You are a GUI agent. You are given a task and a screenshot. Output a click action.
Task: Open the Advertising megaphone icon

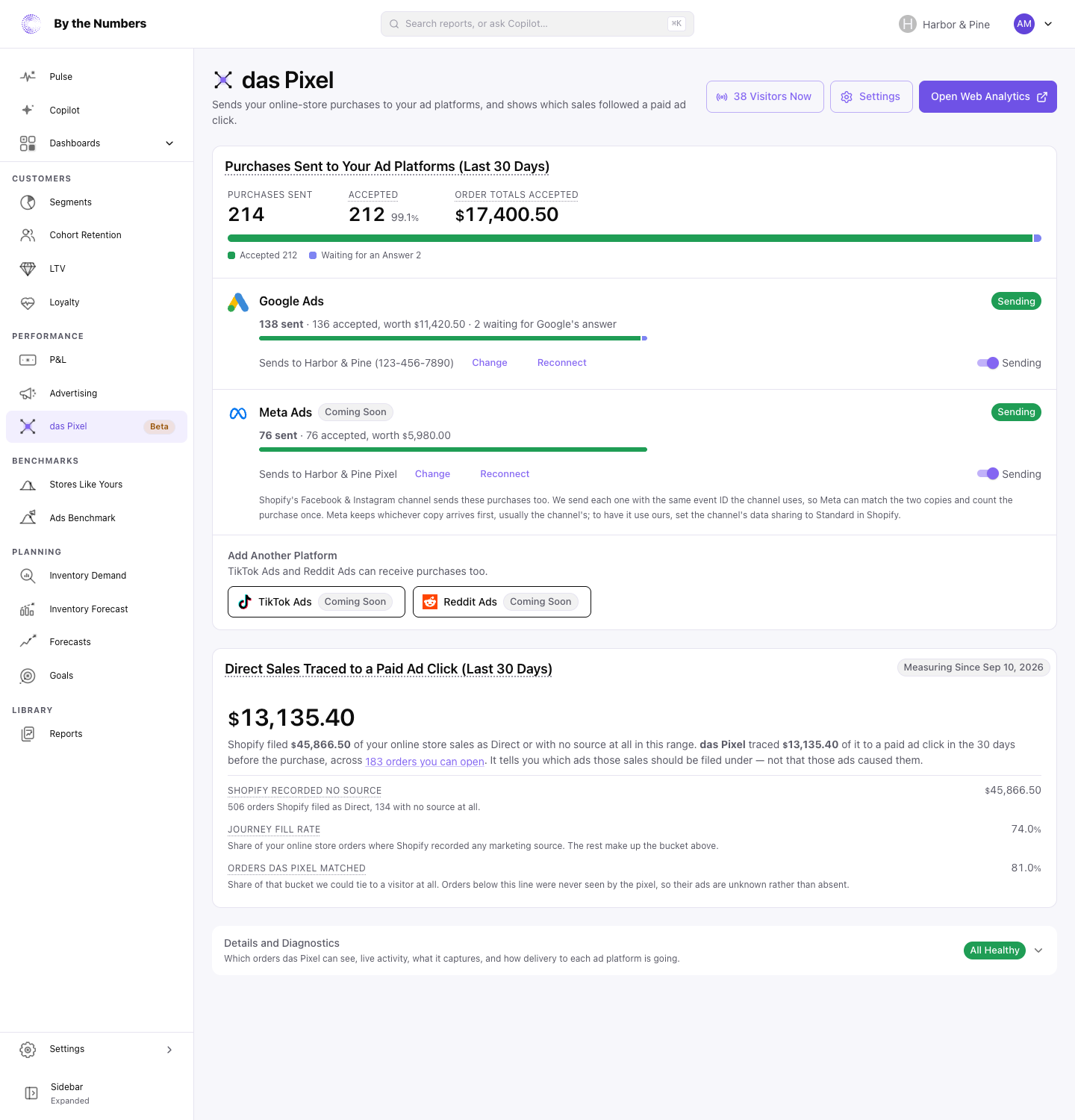[28, 393]
